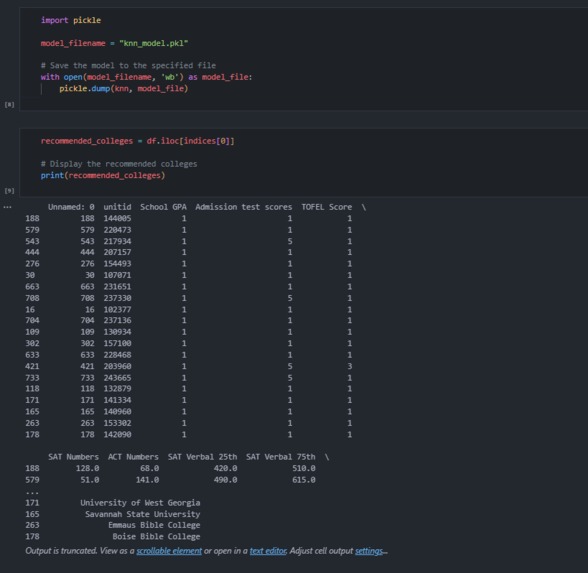The image size is (588, 573).
Task: Click 'University of West Georgia' output row
Action: (140, 502)
